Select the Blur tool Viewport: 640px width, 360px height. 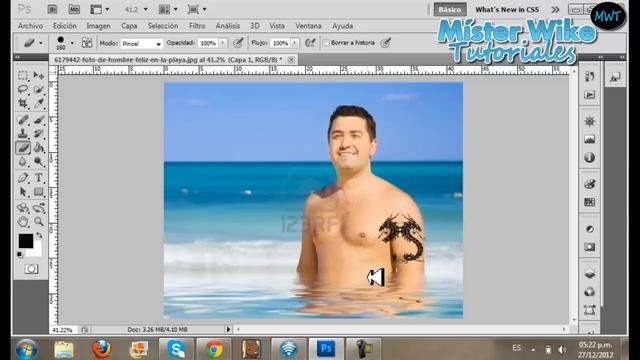point(23,162)
